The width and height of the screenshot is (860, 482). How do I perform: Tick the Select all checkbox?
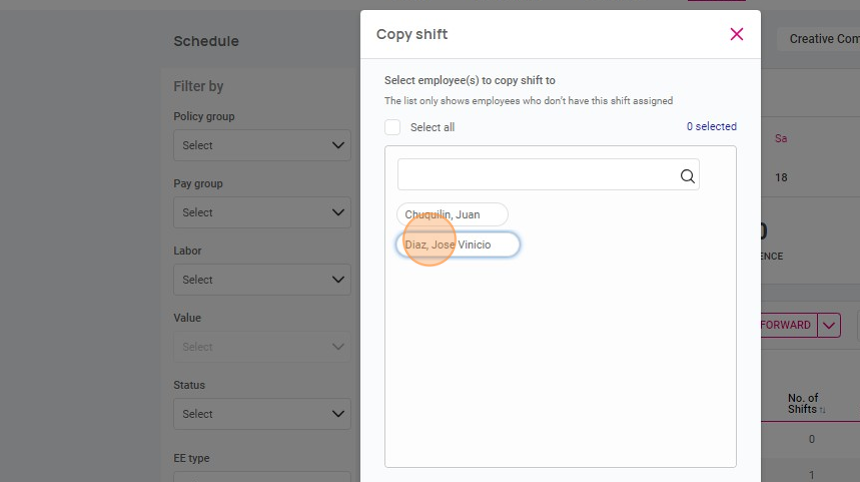point(393,127)
